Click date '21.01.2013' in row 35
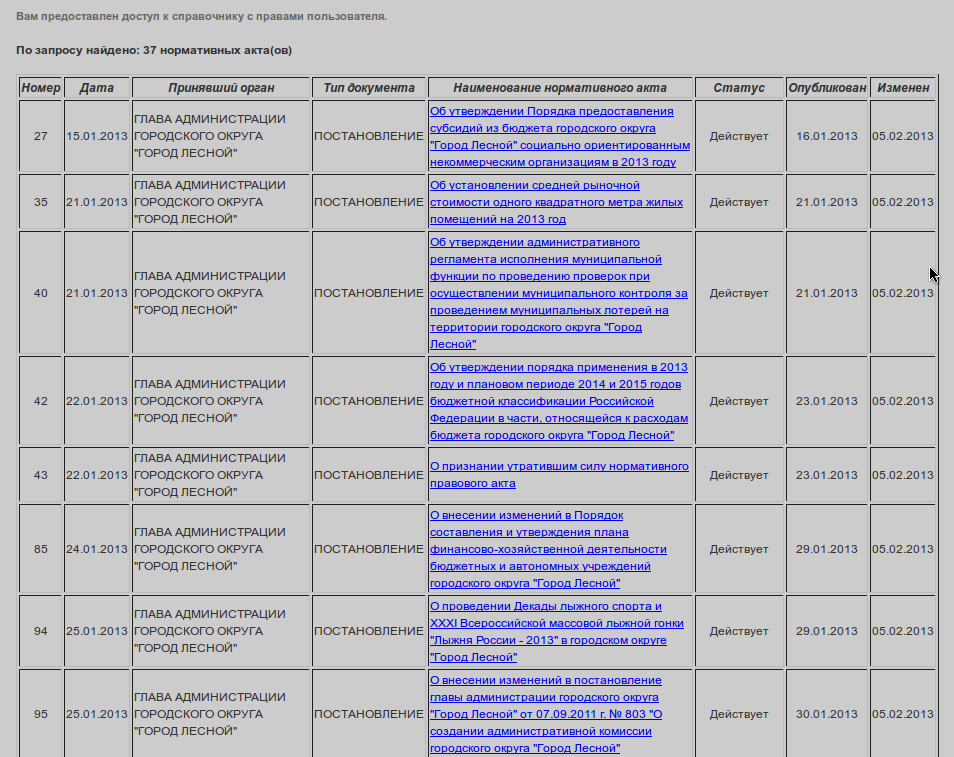Image resolution: width=954 pixels, height=757 pixels. (97, 202)
